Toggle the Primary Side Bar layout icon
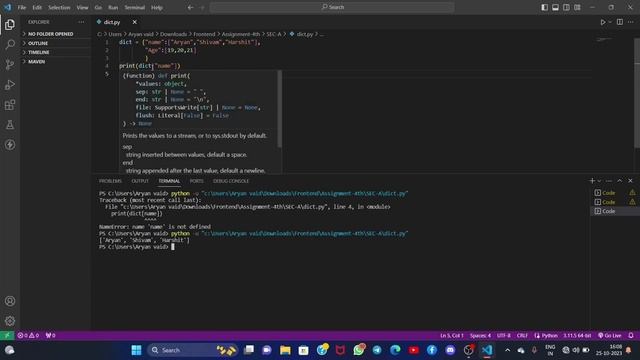The image size is (640, 360). click(x=544, y=7)
